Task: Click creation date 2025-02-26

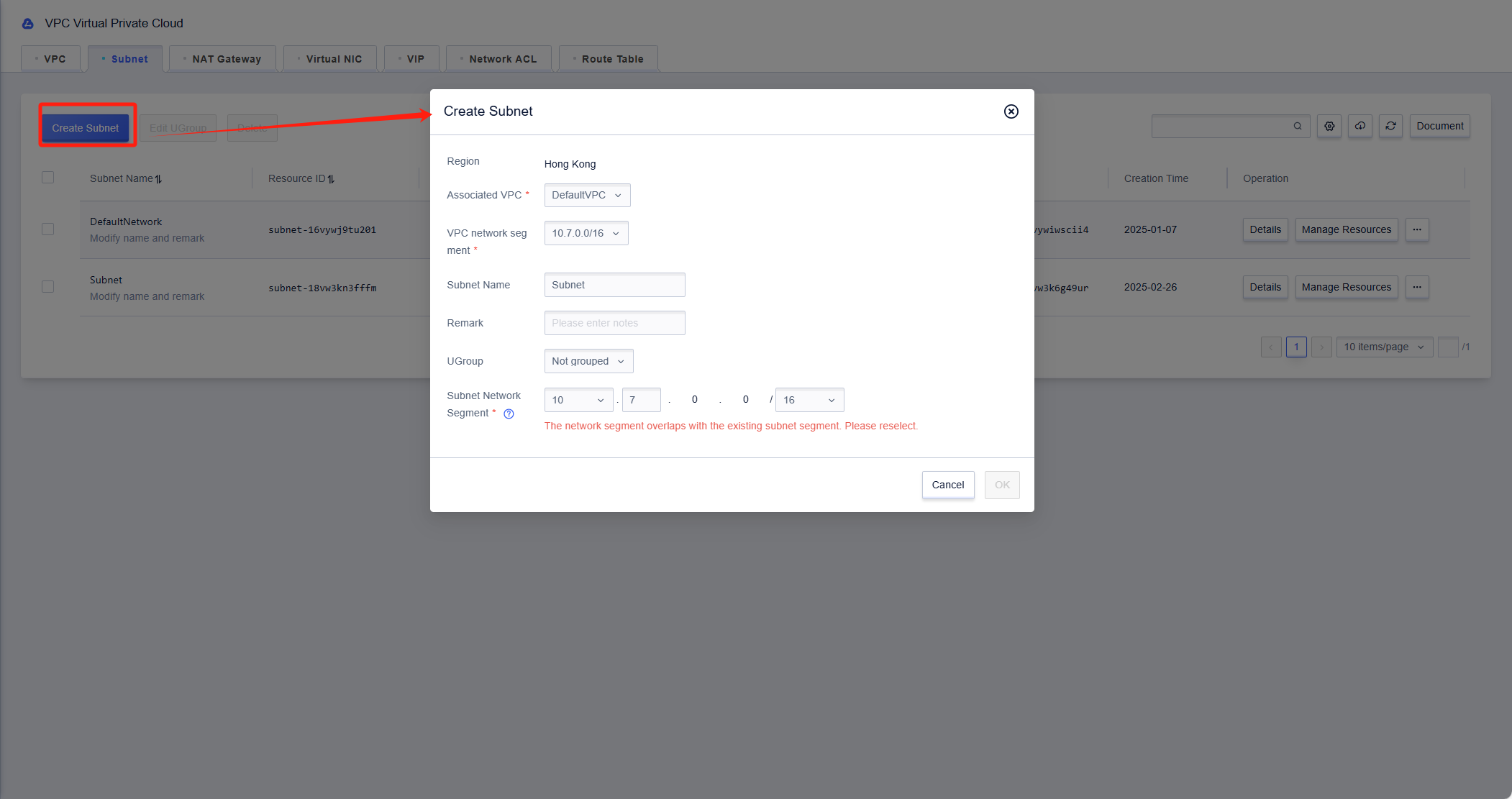Action: [1150, 288]
